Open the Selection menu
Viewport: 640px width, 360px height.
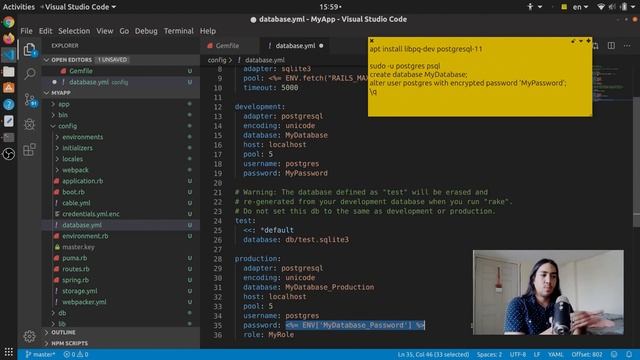click(74, 31)
